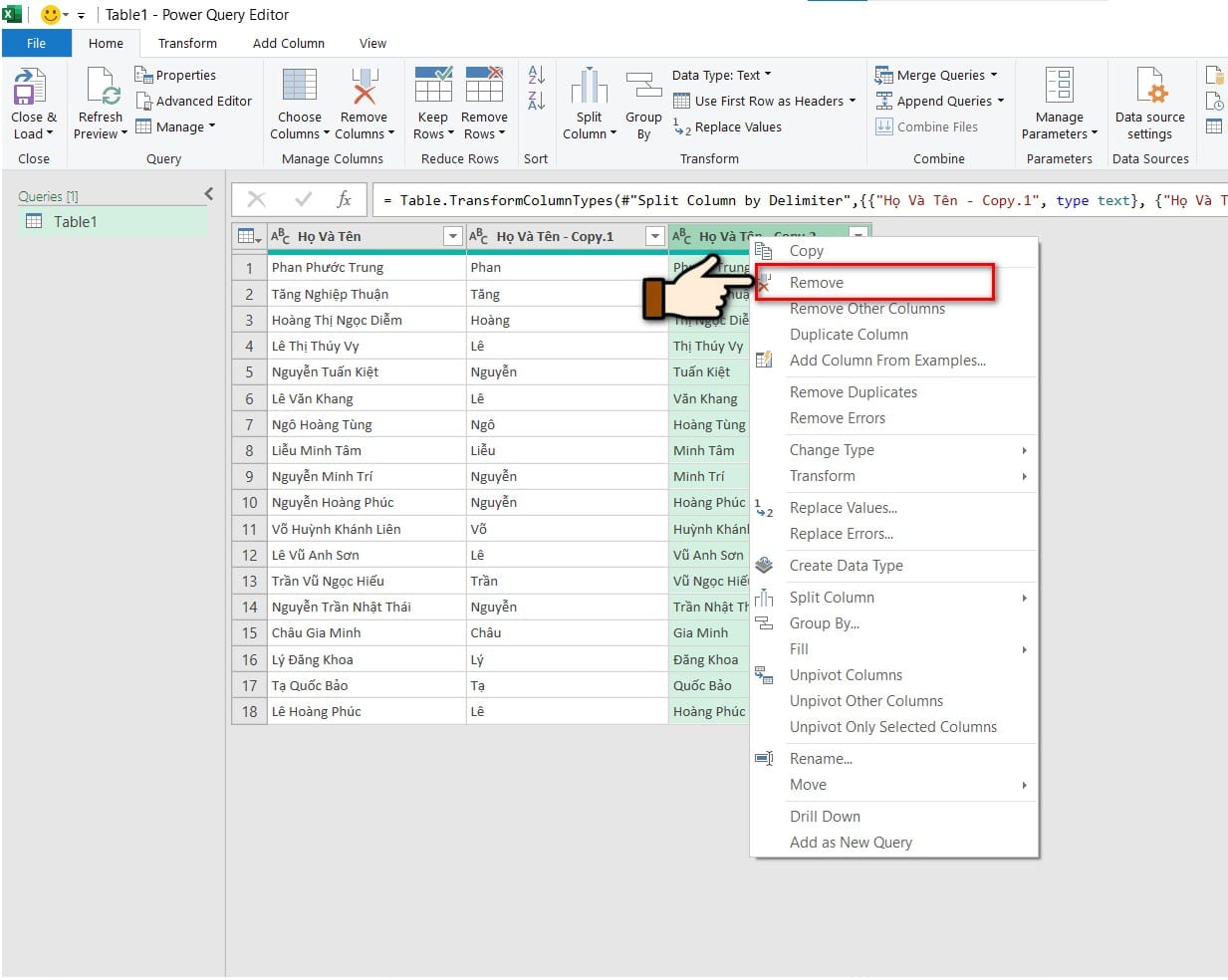1228x980 pixels.
Task: Expand the Data Type: Text dropdown
Action: click(x=722, y=75)
